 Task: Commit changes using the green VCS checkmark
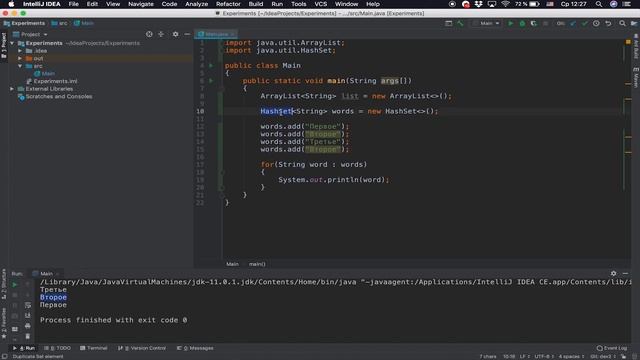tap(584, 24)
